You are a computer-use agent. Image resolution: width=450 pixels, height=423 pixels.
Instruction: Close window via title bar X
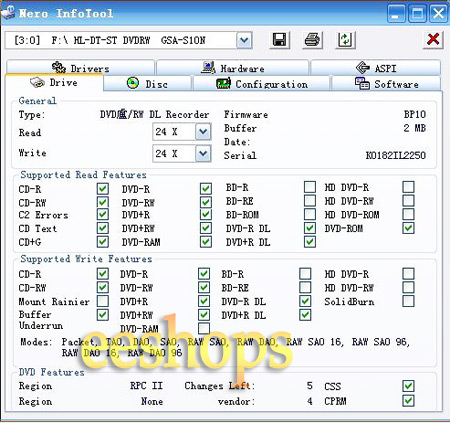point(438,14)
